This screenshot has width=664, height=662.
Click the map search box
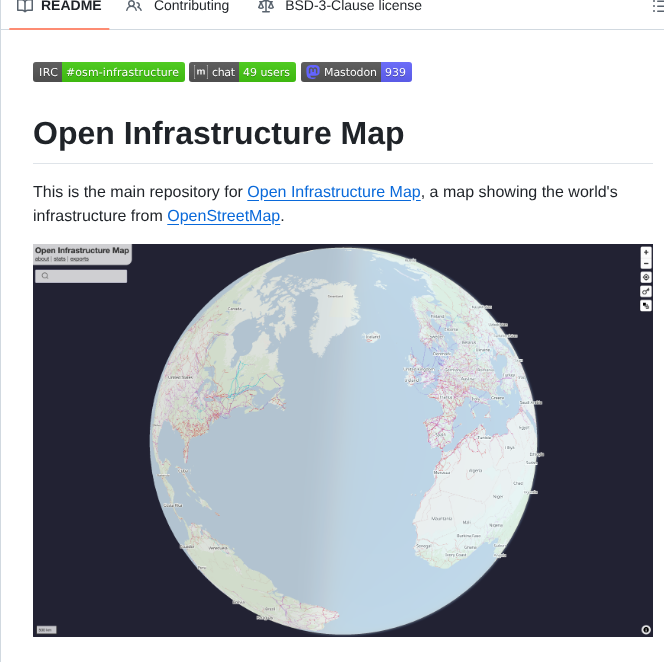tap(81, 276)
